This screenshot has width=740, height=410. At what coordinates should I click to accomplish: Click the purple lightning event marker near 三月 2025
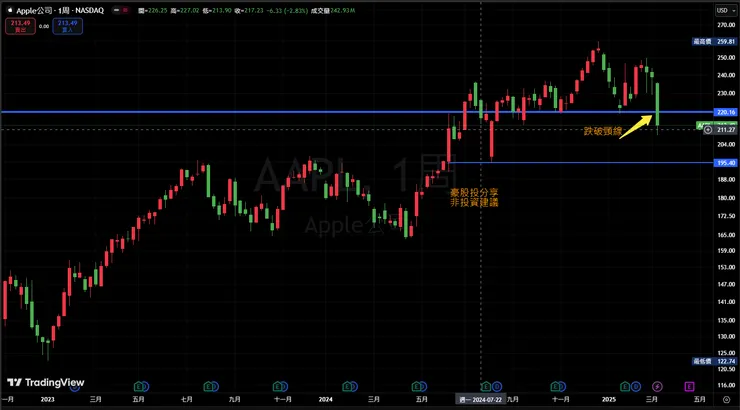(657, 387)
